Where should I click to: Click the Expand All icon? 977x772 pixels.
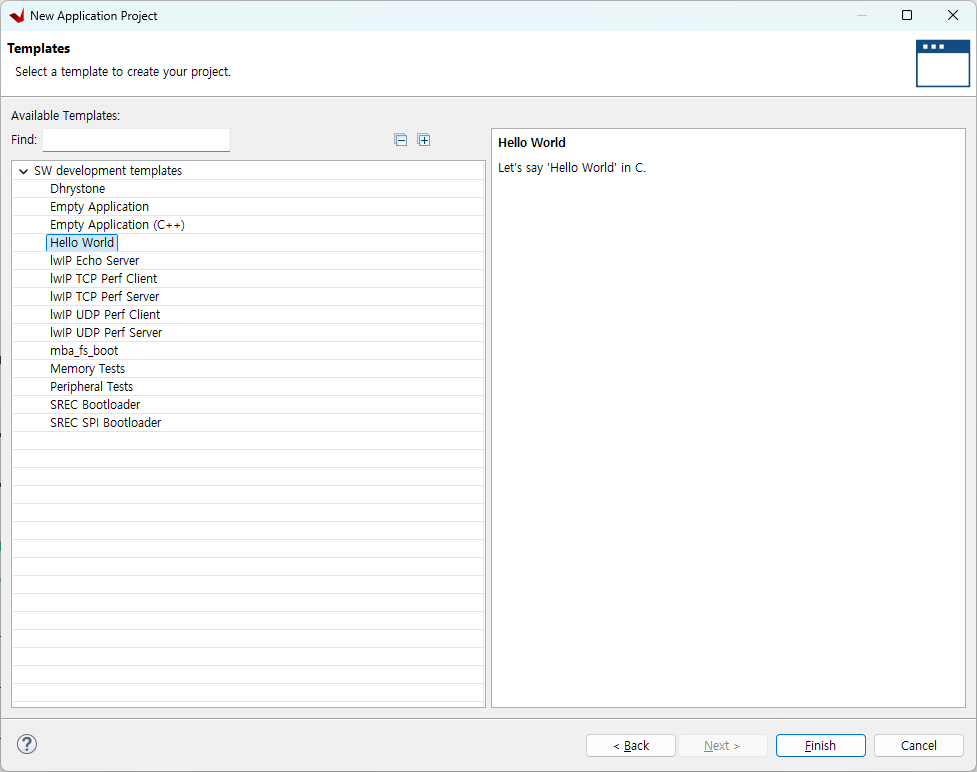(424, 140)
